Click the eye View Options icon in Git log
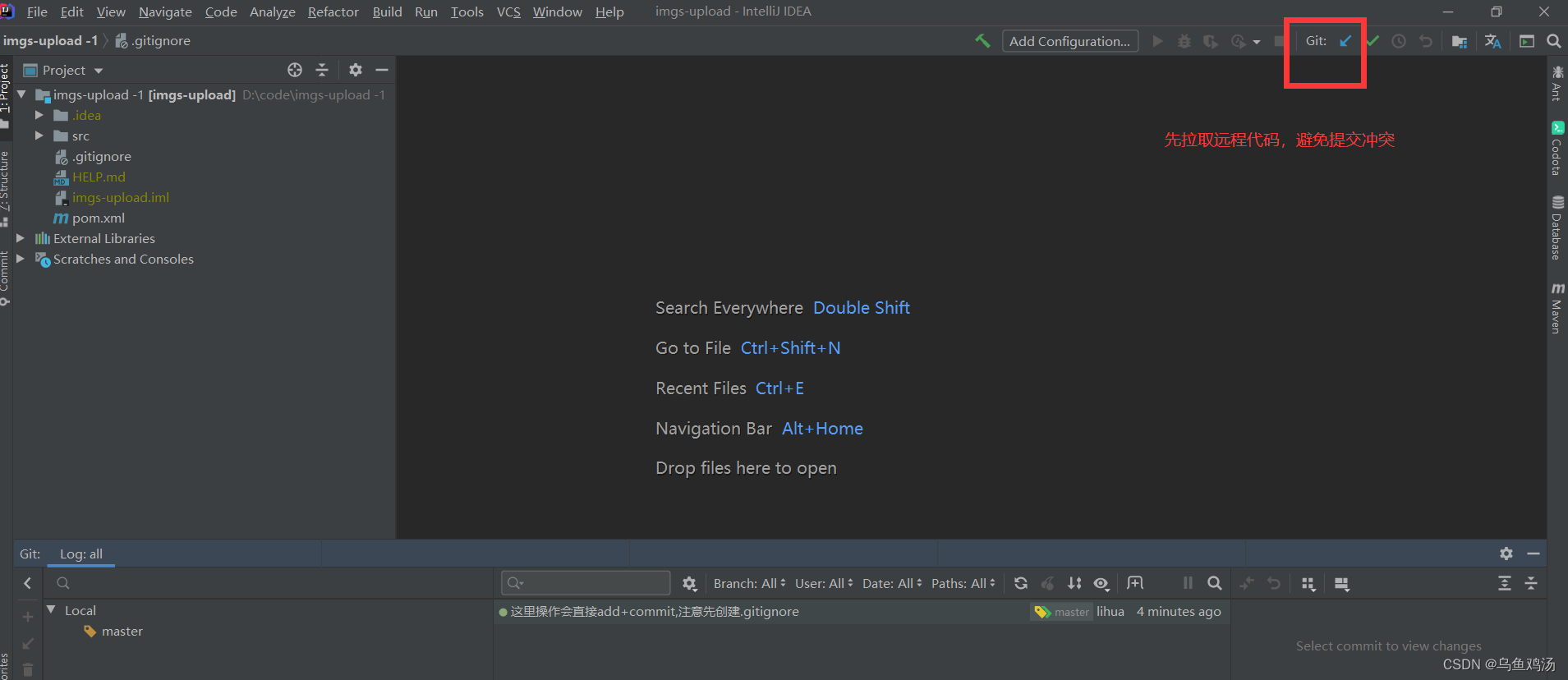This screenshot has width=1568, height=680. pyautogui.click(x=1101, y=583)
